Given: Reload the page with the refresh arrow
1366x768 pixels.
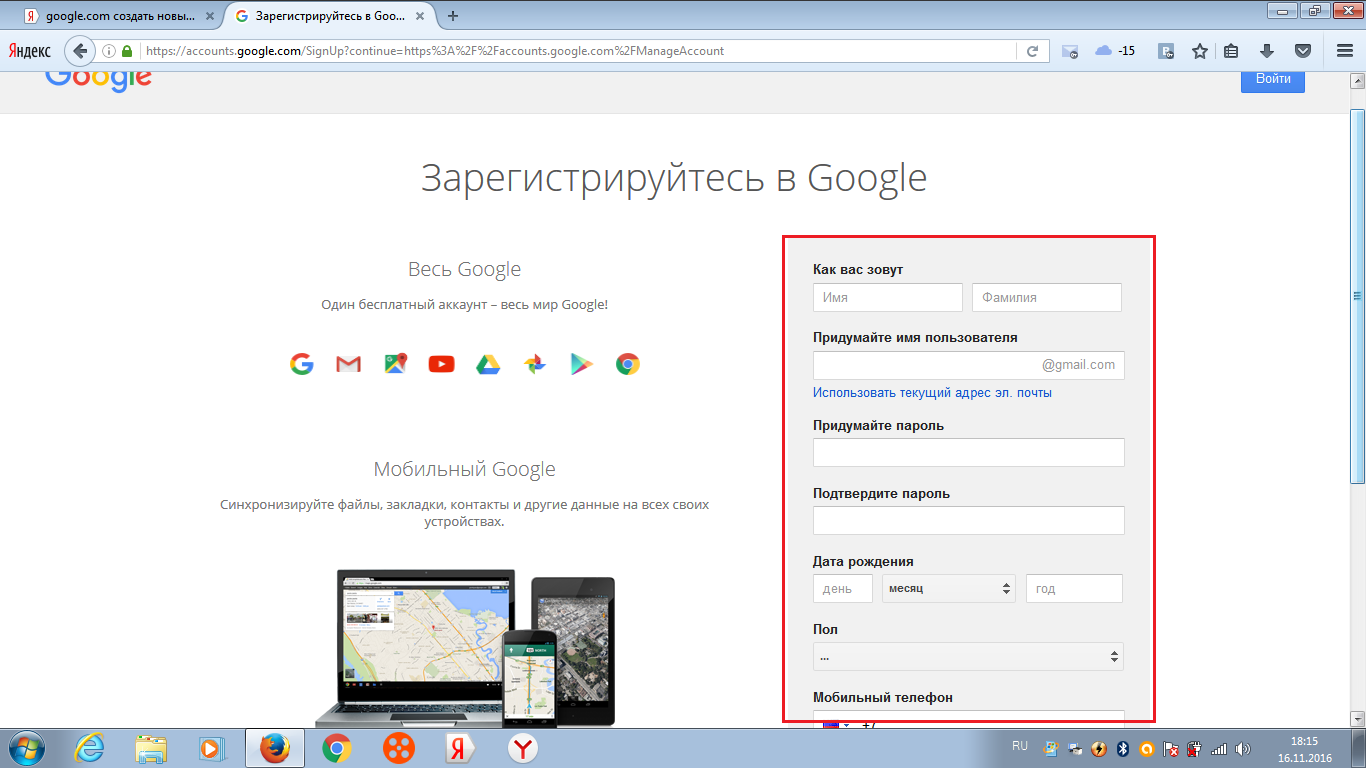Looking at the screenshot, I should tap(1032, 51).
